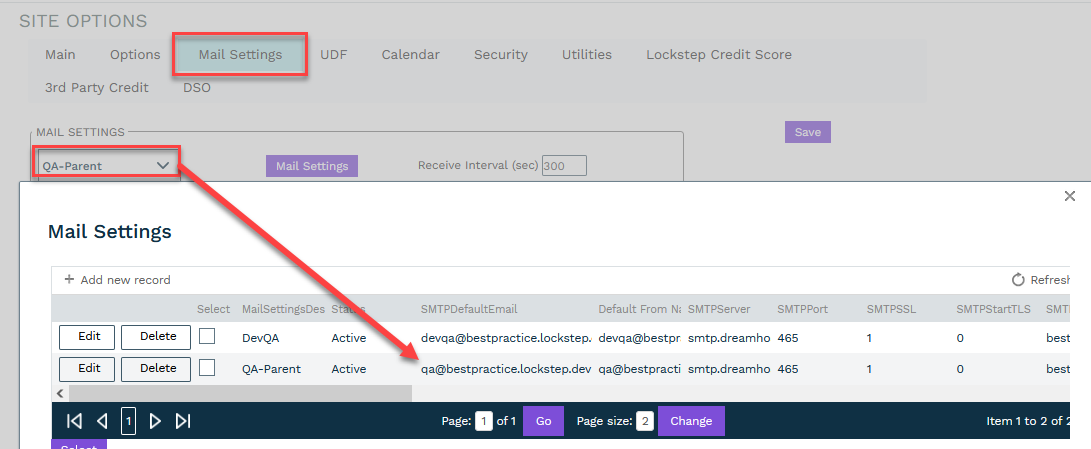The width and height of the screenshot is (1091, 449).
Task: Go to first page in pager
Action: pyautogui.click(x=74, y=421)
